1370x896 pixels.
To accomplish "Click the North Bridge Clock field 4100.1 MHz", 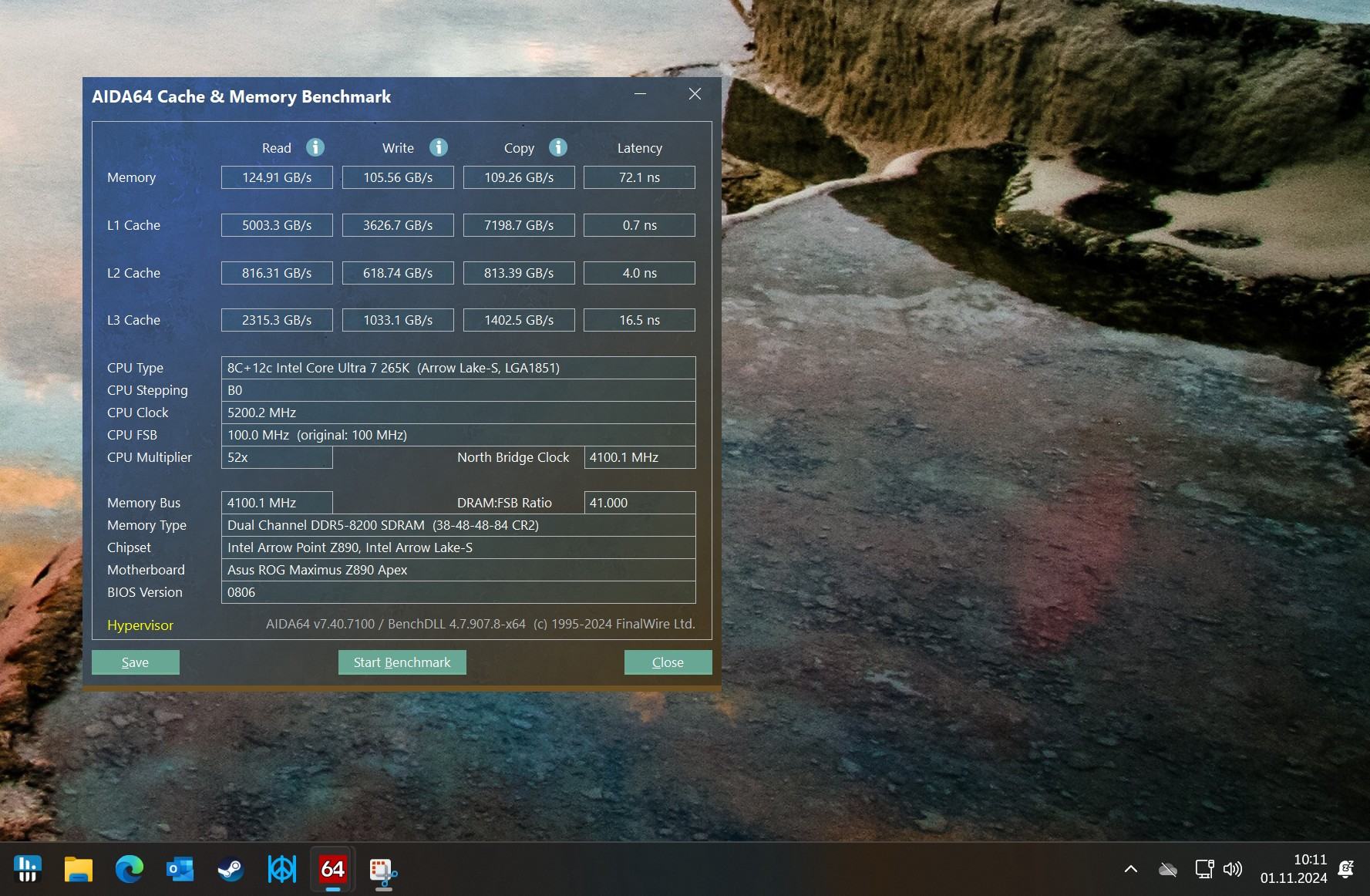I will pyautogui.click(x=640, y=457).
